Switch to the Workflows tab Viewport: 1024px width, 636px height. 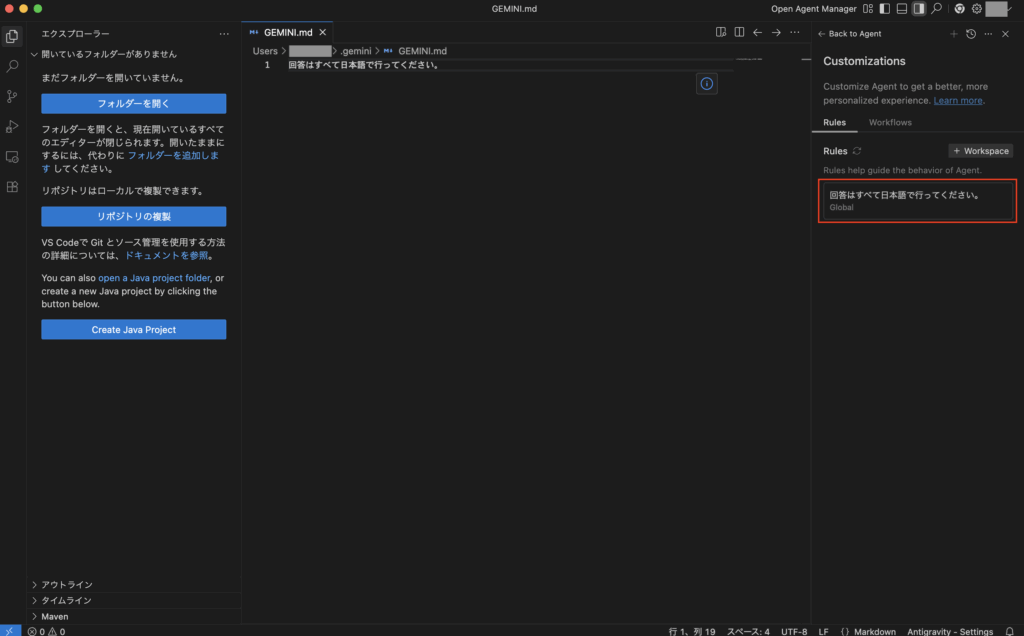(890, 122)
